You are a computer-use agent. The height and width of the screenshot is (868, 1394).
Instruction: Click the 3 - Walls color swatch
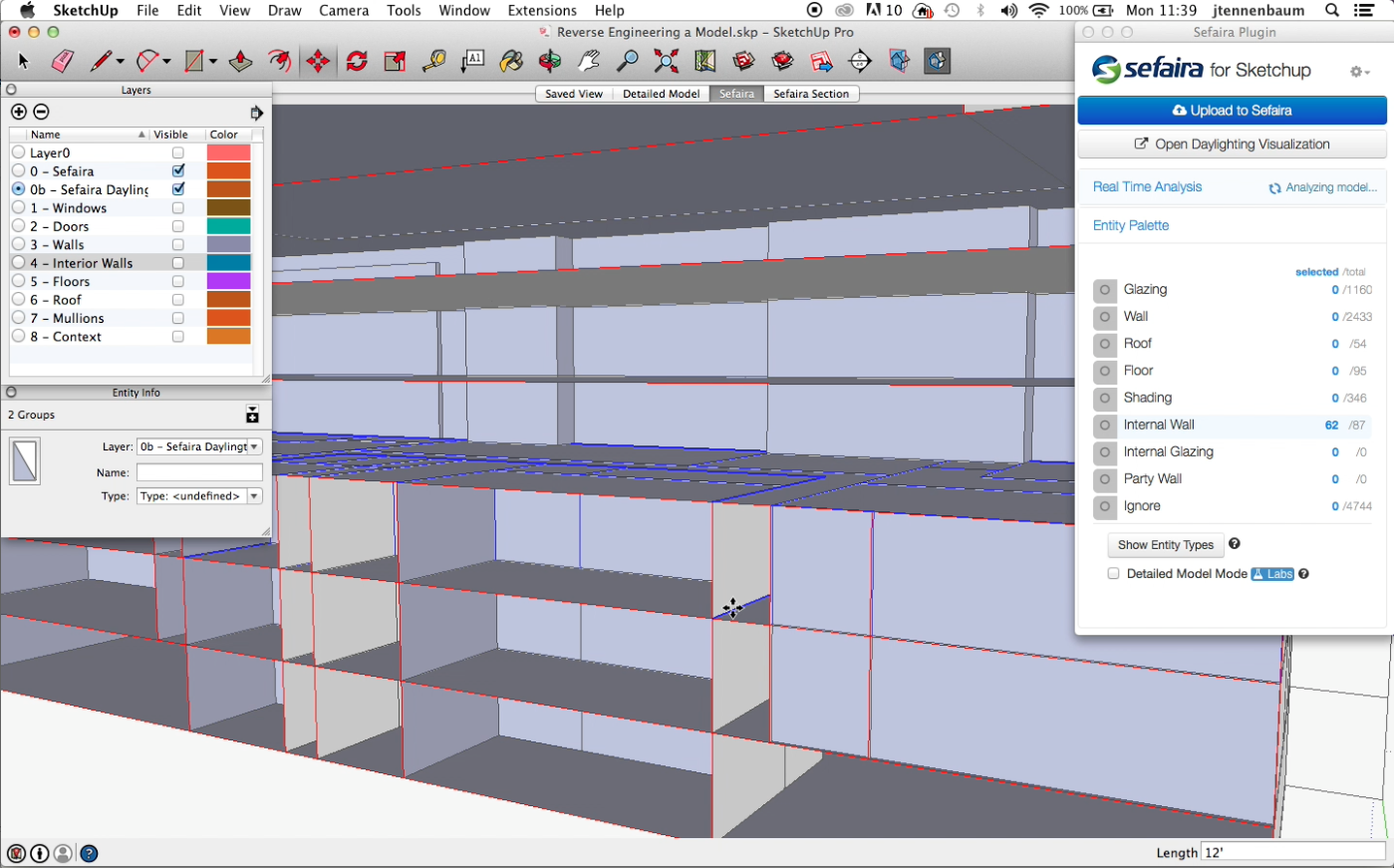[x=228, y=245]
